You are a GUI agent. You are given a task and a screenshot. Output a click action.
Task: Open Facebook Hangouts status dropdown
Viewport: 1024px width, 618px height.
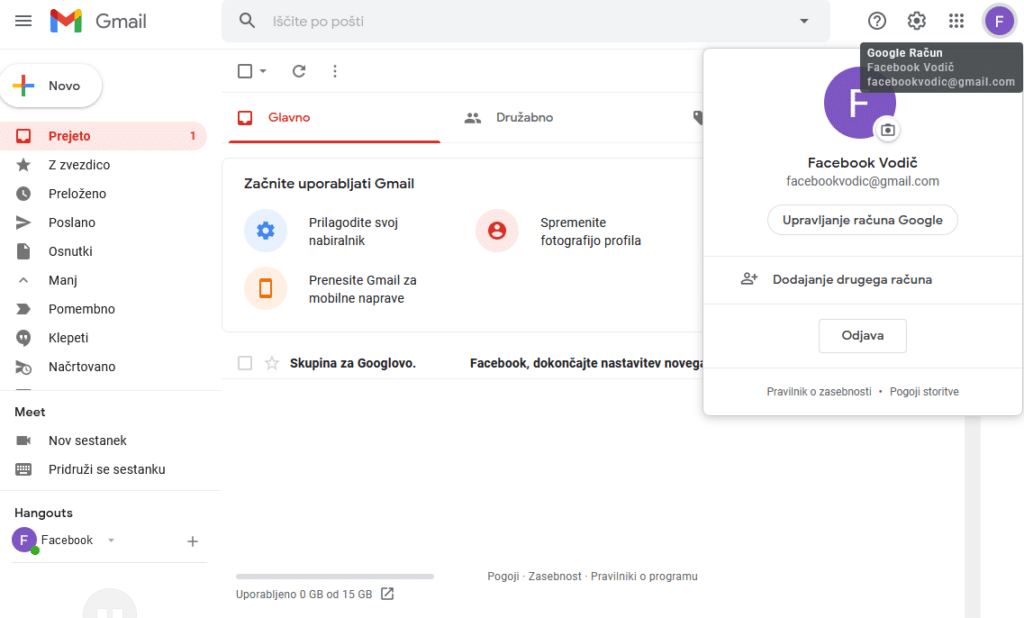coord(111,540)
